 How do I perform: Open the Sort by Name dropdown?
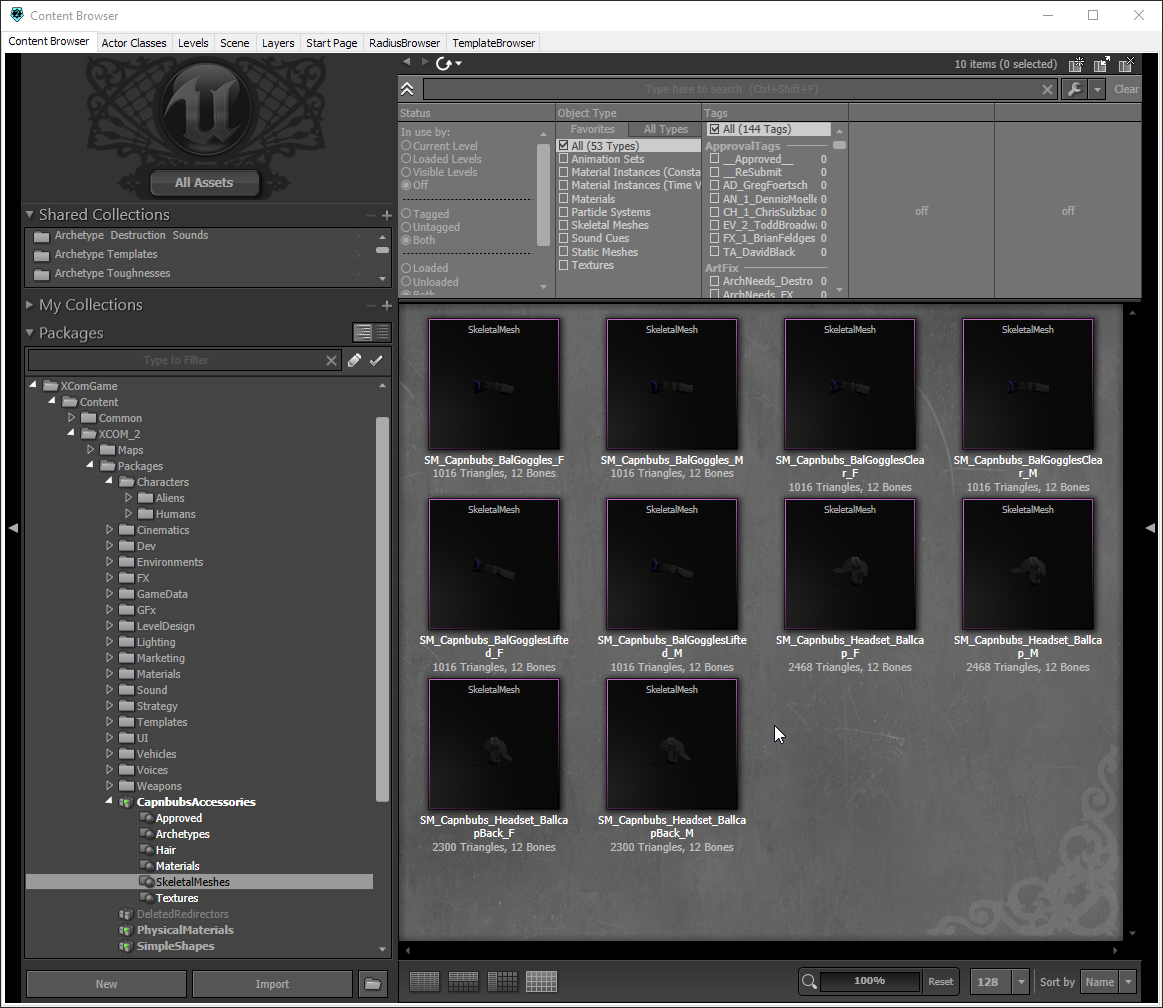coord(1128,982)
